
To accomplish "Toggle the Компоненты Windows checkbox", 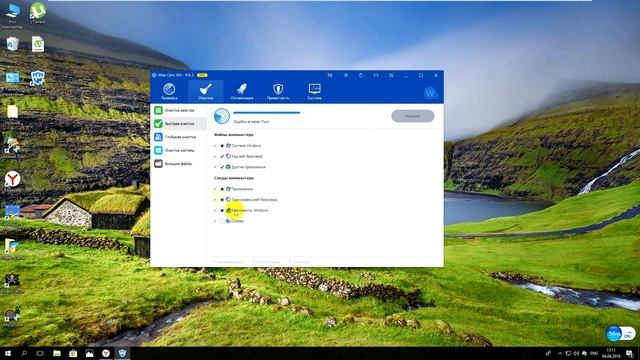I will pyautogui.click(x=222, y=210).
